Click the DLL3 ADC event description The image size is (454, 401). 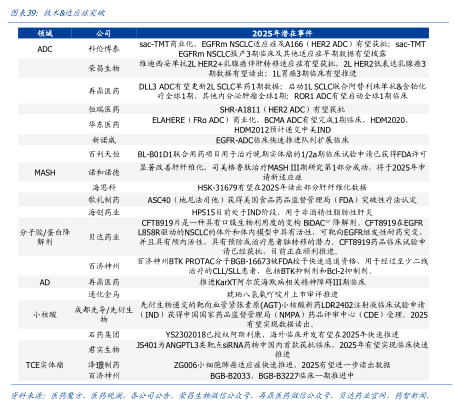[282, 91]
